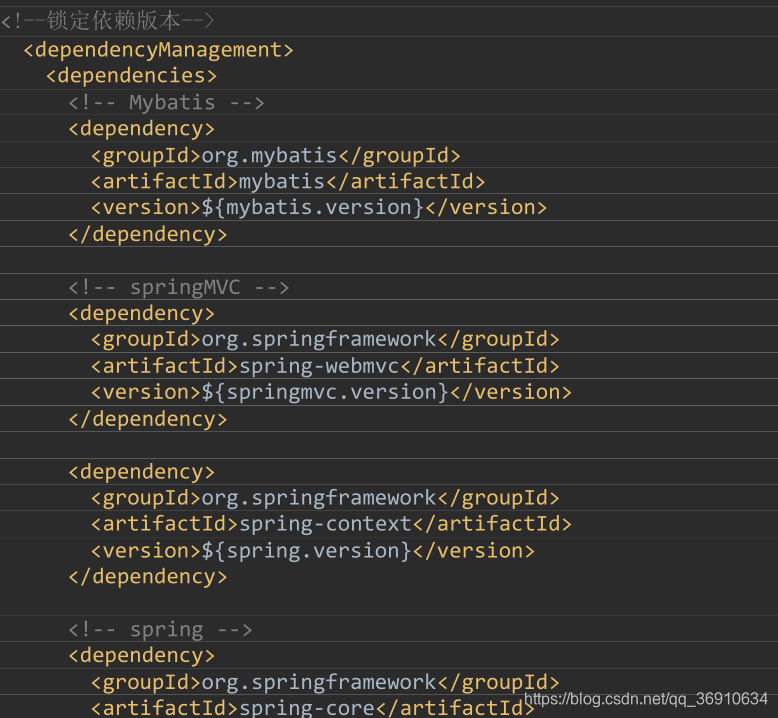Select the ${mybatis.version} version line
778x718 pixels.
tap(319, 207)
